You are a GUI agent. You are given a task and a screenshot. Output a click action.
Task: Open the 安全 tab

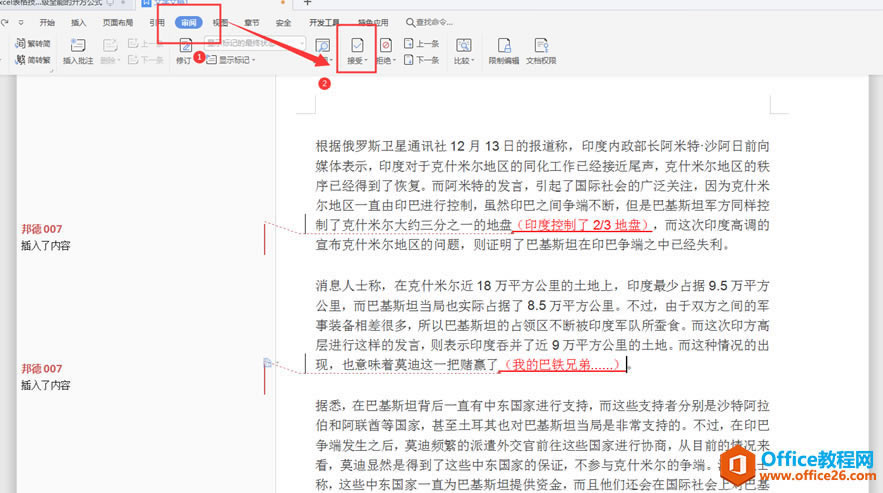[283, 23]
